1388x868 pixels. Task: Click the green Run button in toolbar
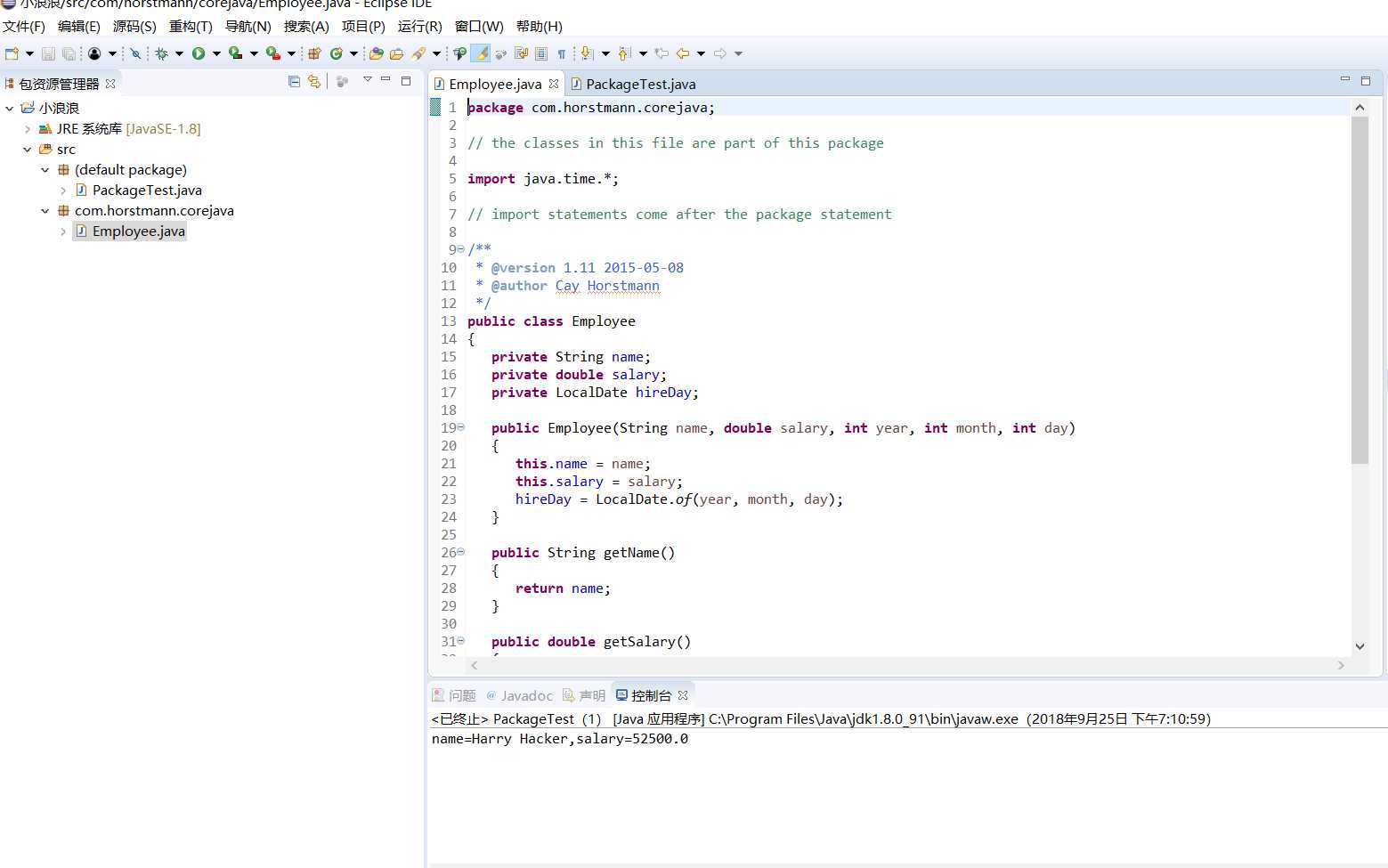pos(198,53)
